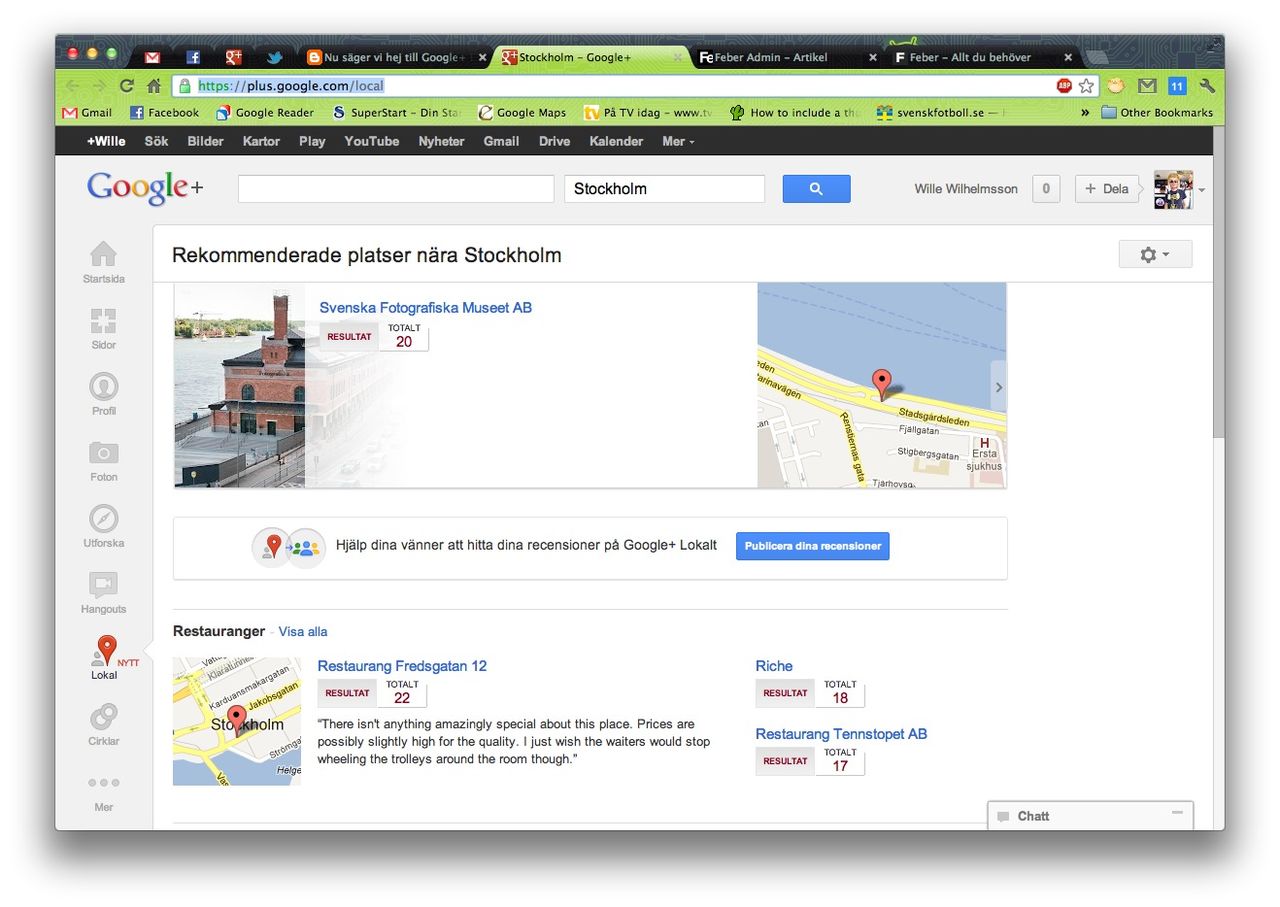Click the blue search magnifier button
This screenshot has width=1280, height=907.
(816, 188)
